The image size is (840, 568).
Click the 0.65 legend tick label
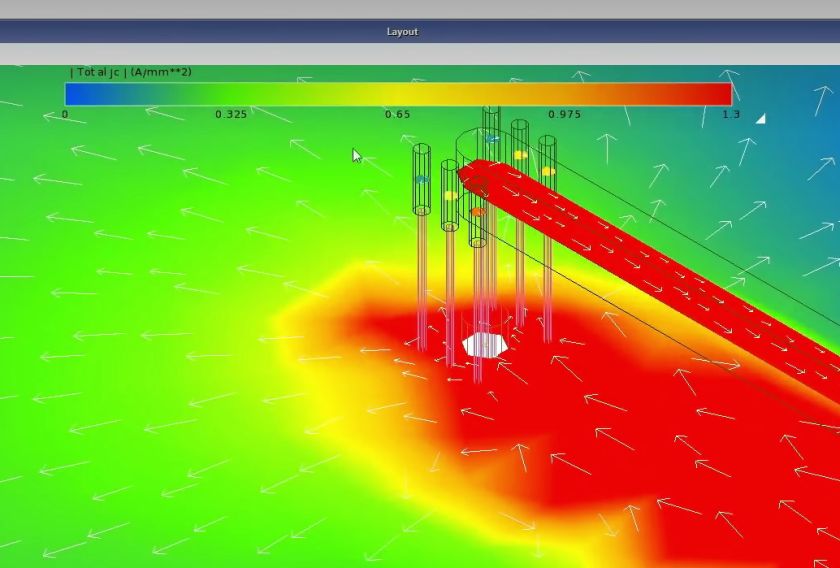coord(398,114)
